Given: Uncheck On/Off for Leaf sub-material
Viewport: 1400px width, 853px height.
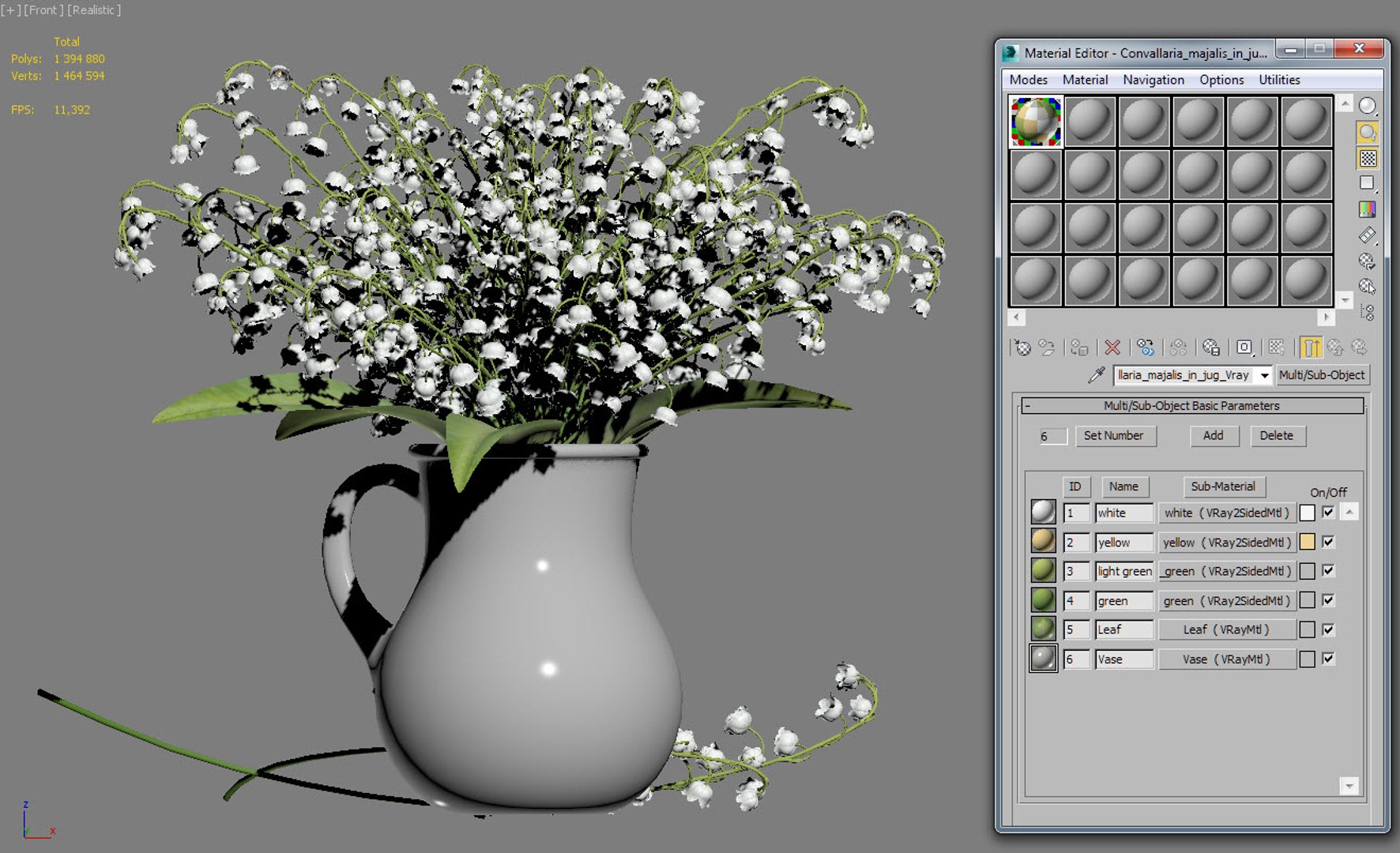Looking at the screenshot, I should pyautogui.click(x=1328, y=629).
